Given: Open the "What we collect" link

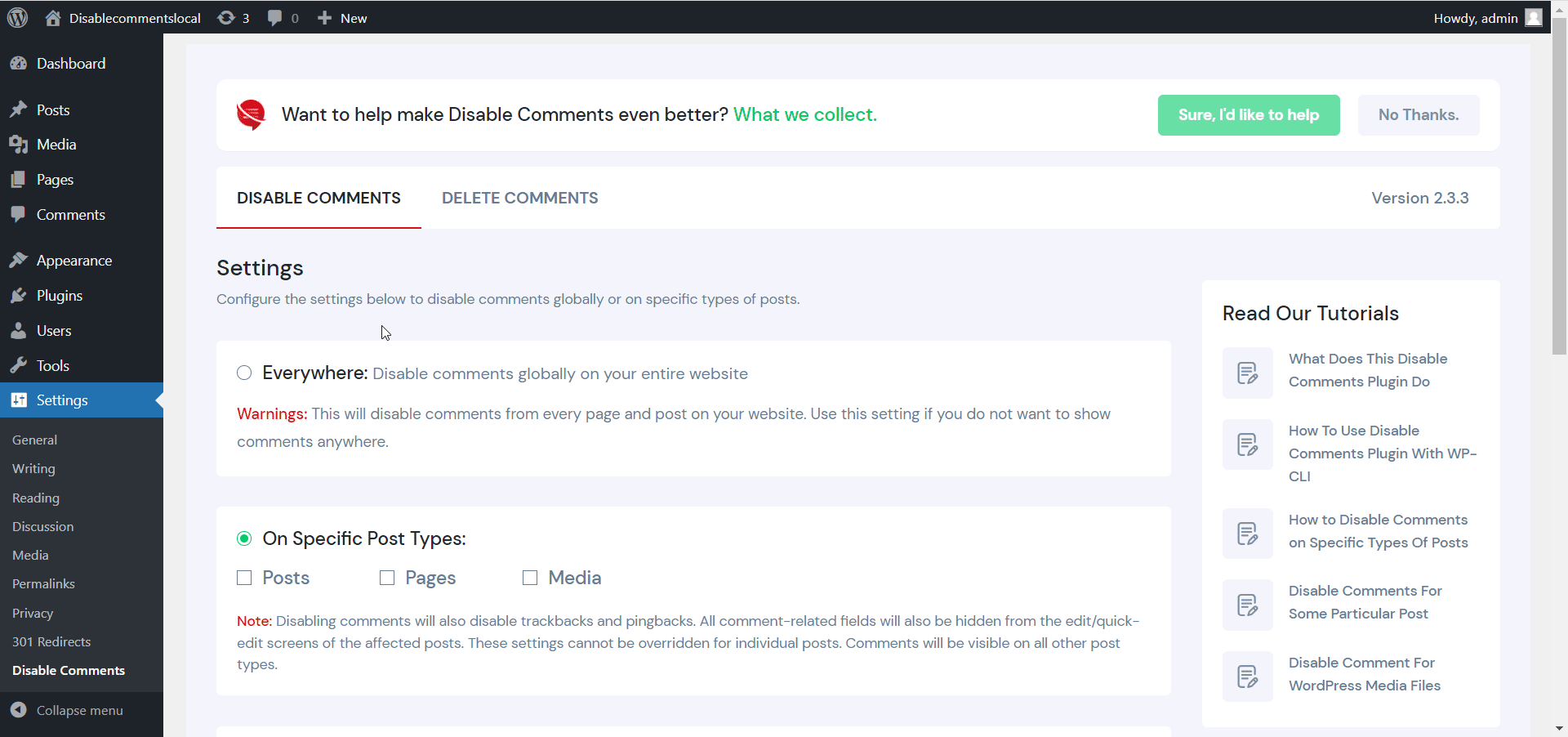Looking at the screenshot, I should pyautogui.click(x=804, y=115).
